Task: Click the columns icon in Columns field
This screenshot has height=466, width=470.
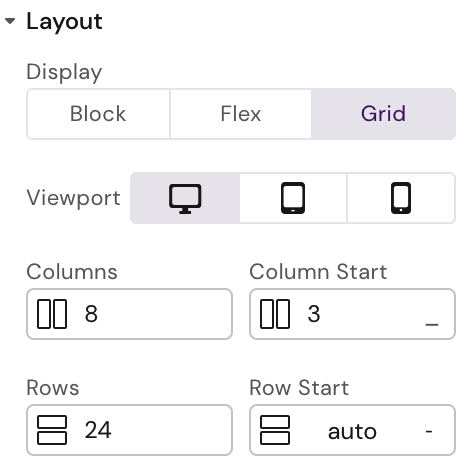Action: [x=52, y=314]
